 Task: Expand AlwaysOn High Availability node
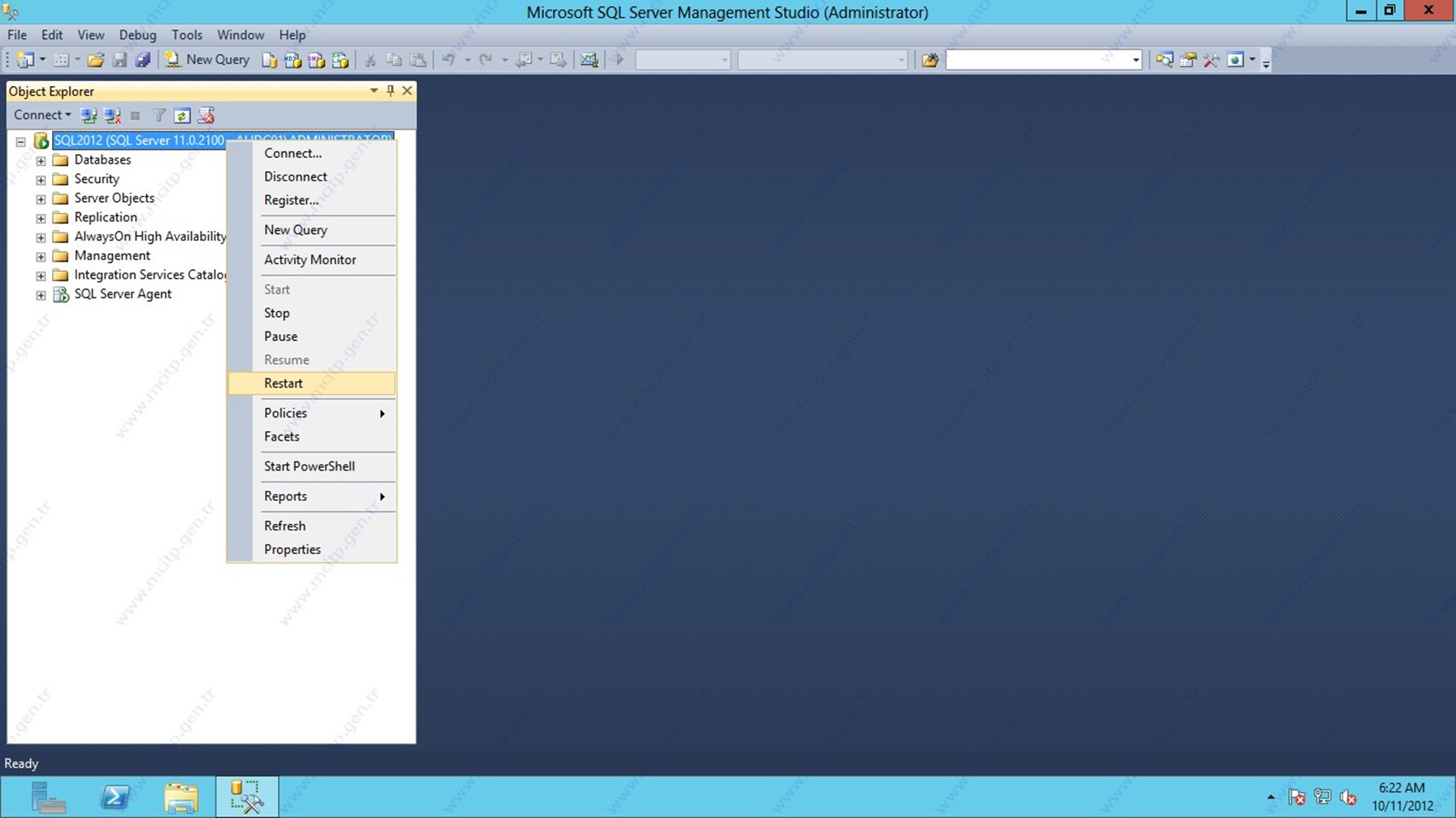tap(40, 237)
